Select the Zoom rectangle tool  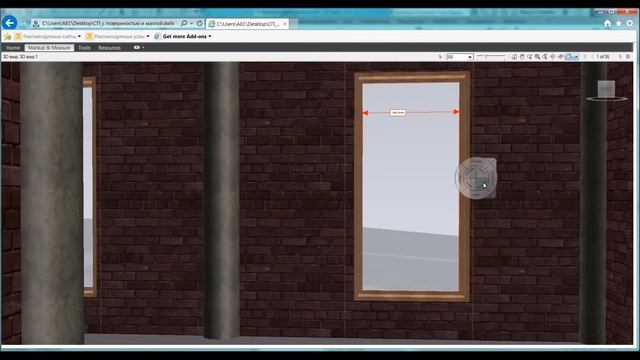pos(537,57)
